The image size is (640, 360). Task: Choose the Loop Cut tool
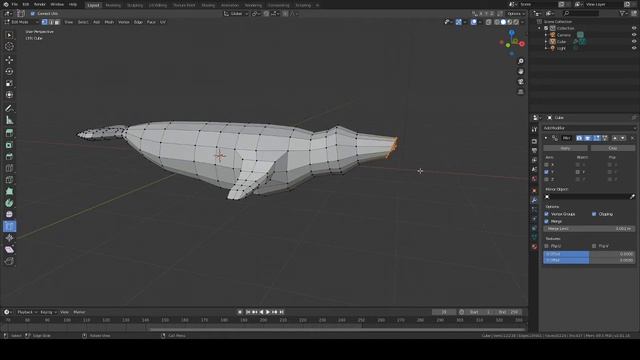(x=9, y=168)
